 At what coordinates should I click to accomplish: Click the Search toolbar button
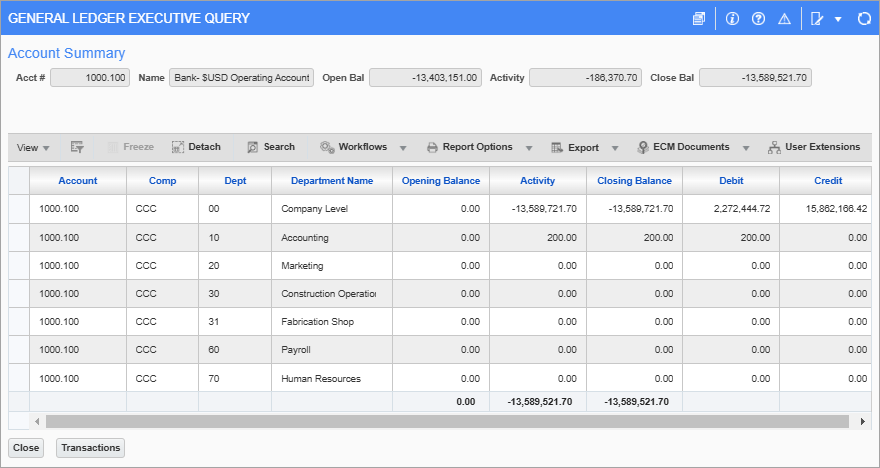point(271,147)
